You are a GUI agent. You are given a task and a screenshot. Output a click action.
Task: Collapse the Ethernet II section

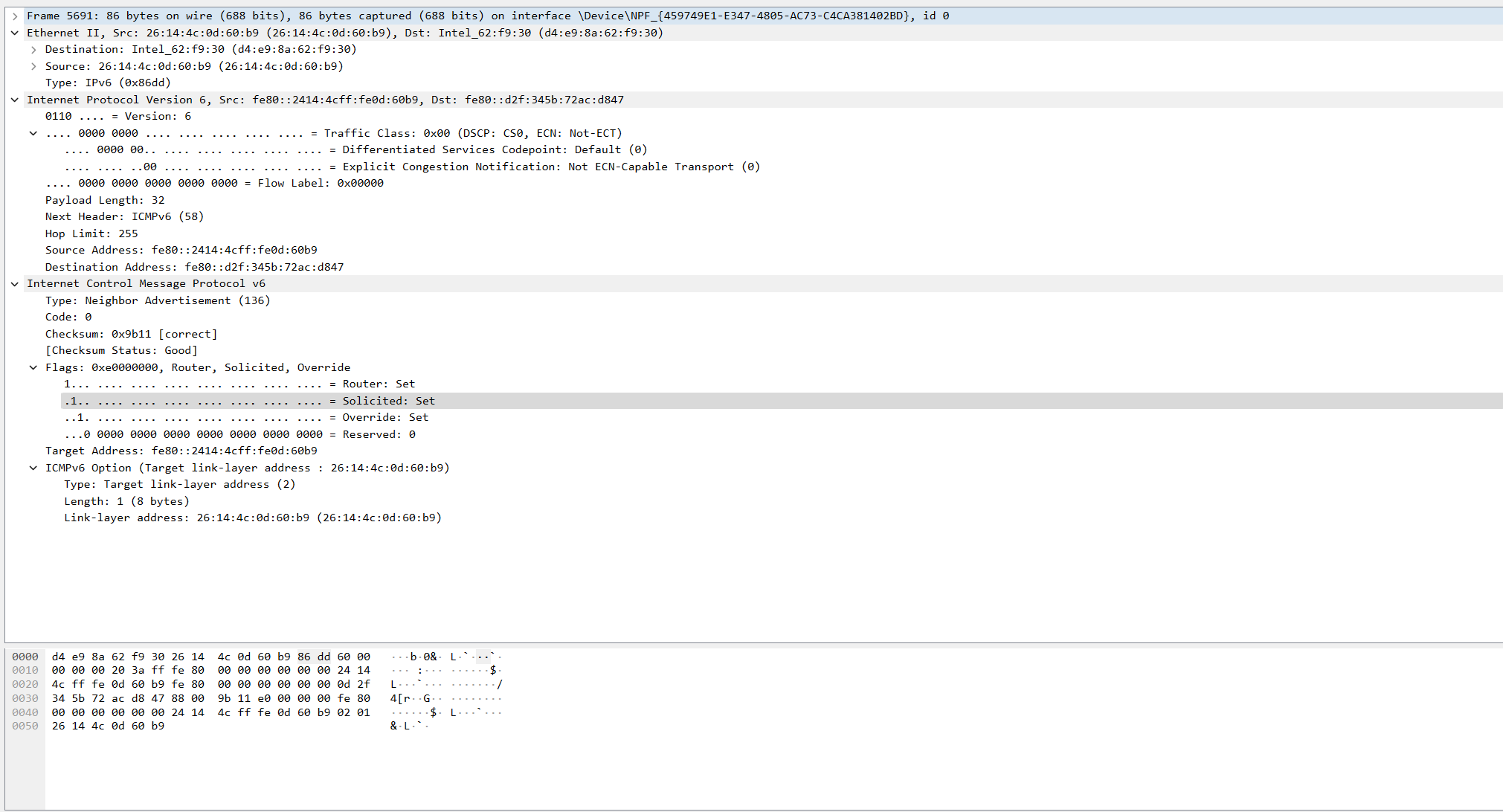[15, 33]
